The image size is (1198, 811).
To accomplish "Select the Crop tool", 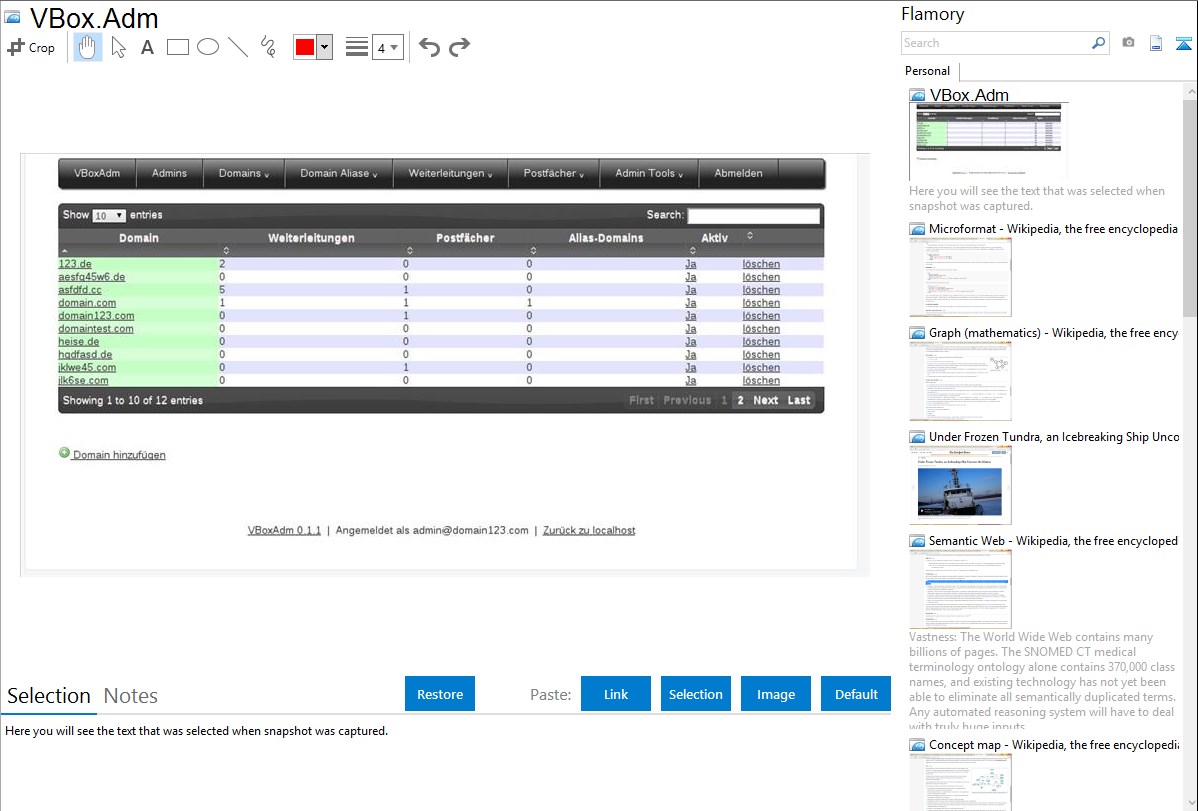I will click(31, 47).
